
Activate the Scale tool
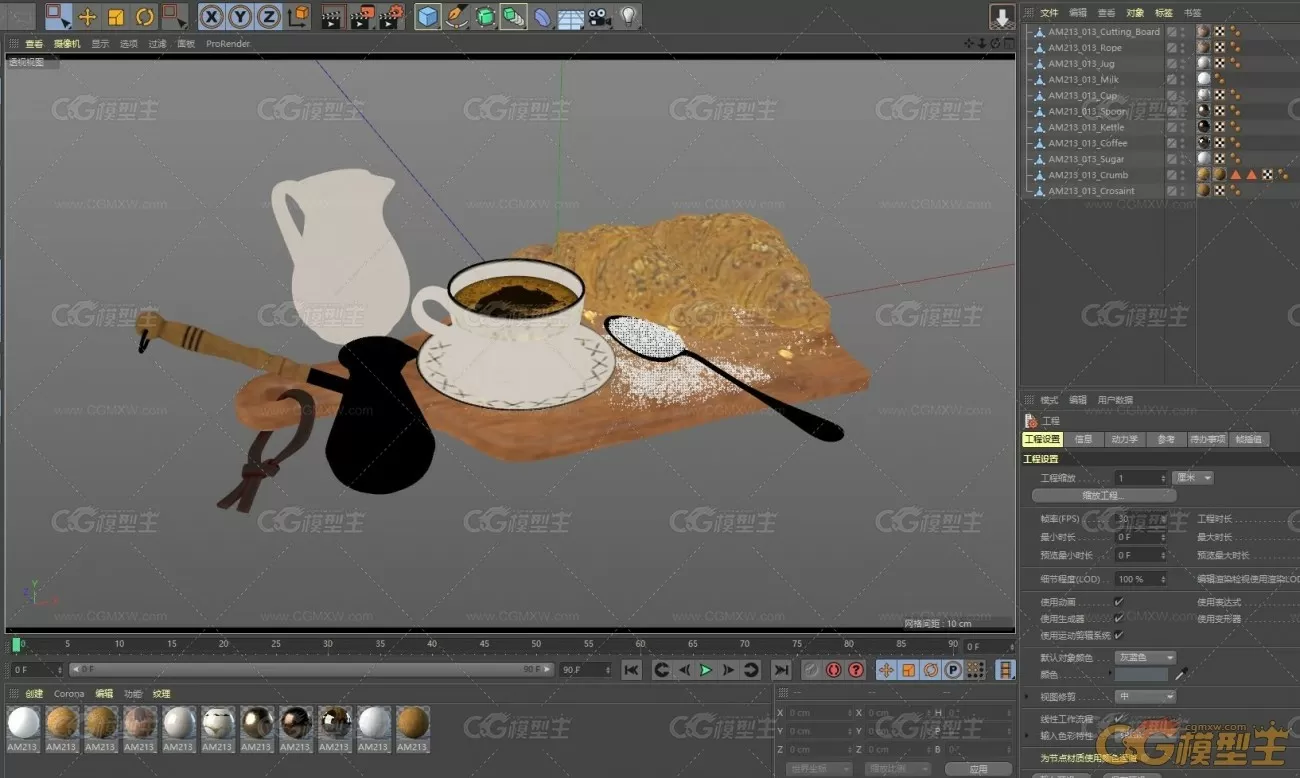[x=116, y=16]
